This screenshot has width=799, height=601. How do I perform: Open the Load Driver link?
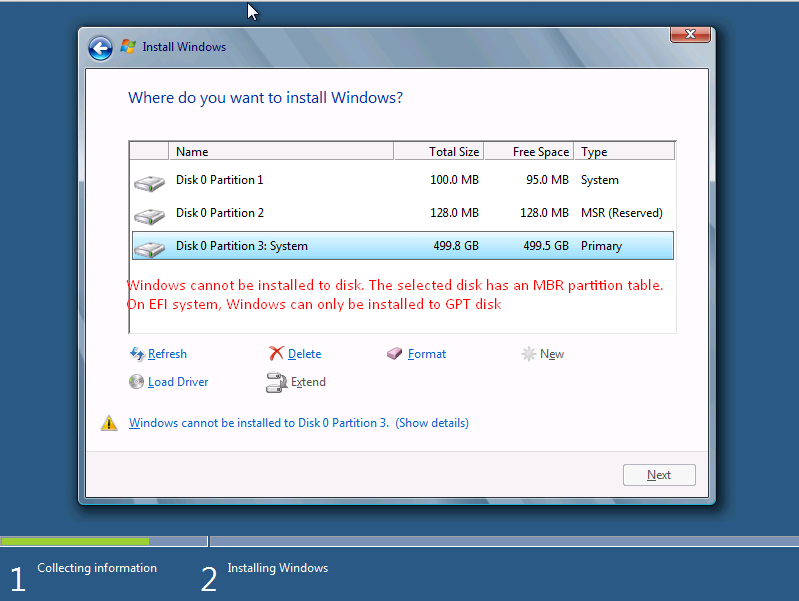(x=178, y=382)
